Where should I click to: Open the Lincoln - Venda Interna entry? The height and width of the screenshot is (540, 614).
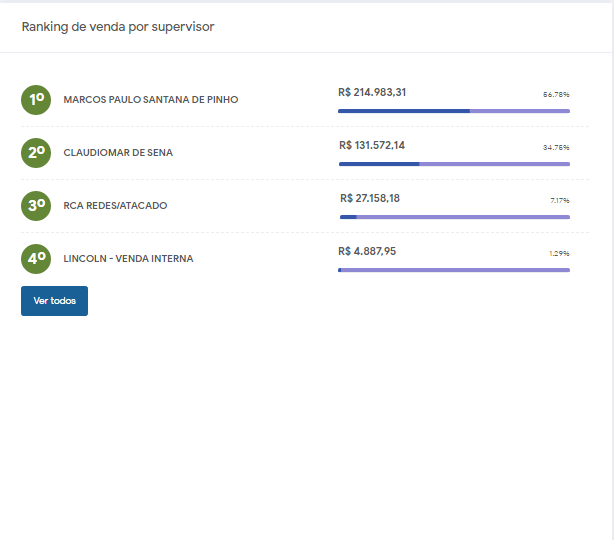click(x=128, y=259)
